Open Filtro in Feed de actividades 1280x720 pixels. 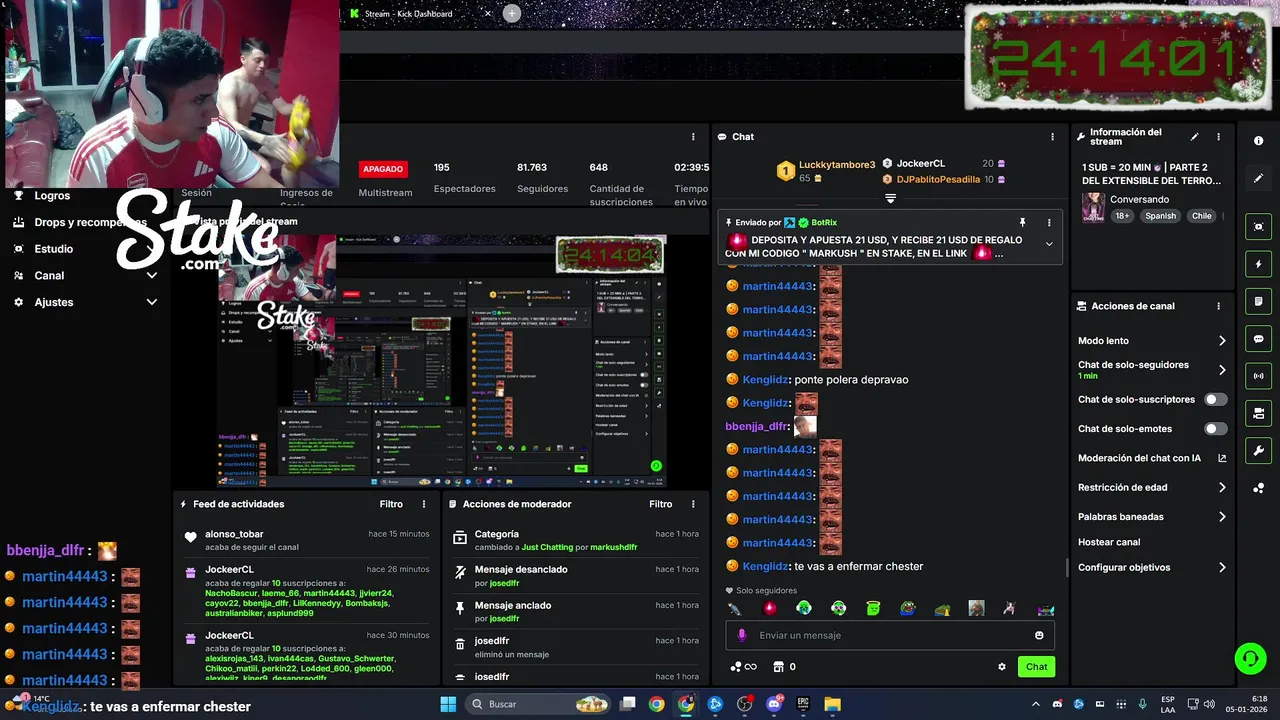point(391,504)
